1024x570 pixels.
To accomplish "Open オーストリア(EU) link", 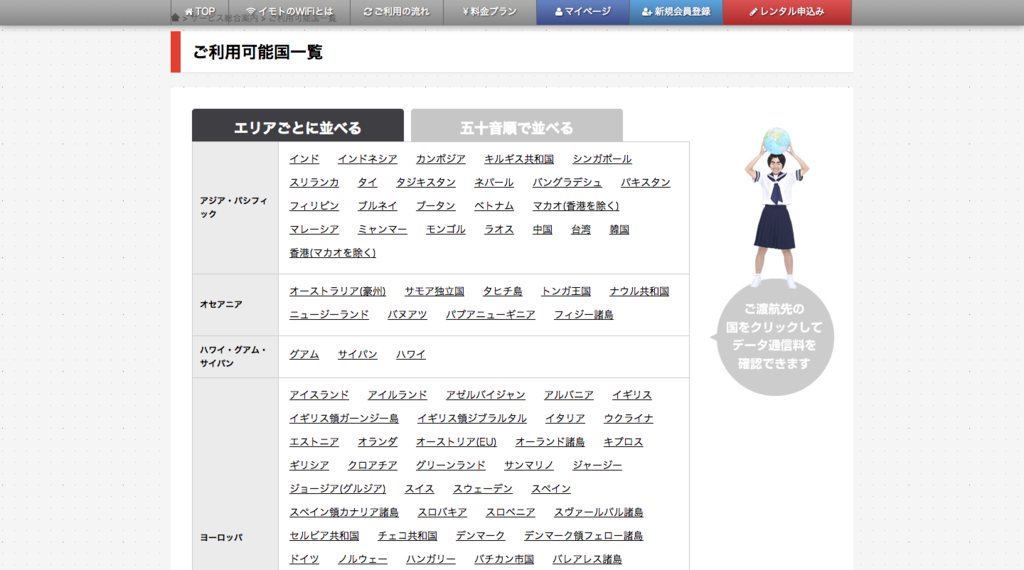I will point(456,442).
